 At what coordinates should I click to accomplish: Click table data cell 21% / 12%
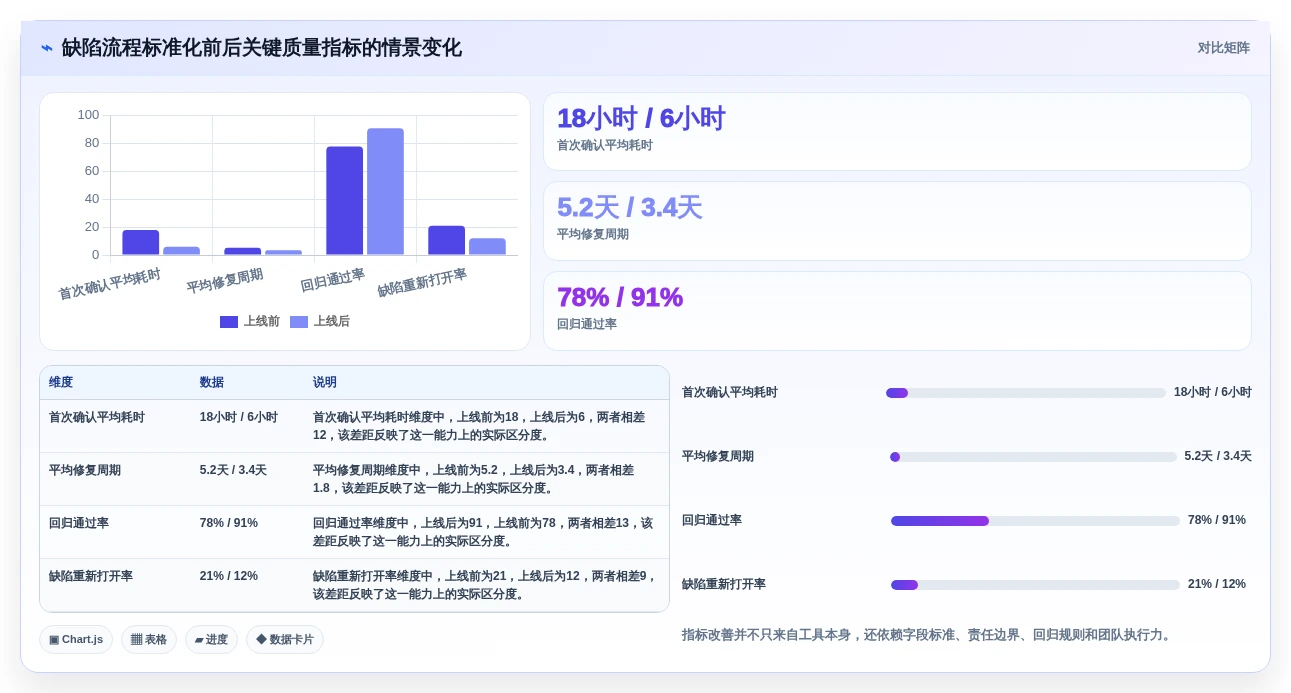coord(229,577)
